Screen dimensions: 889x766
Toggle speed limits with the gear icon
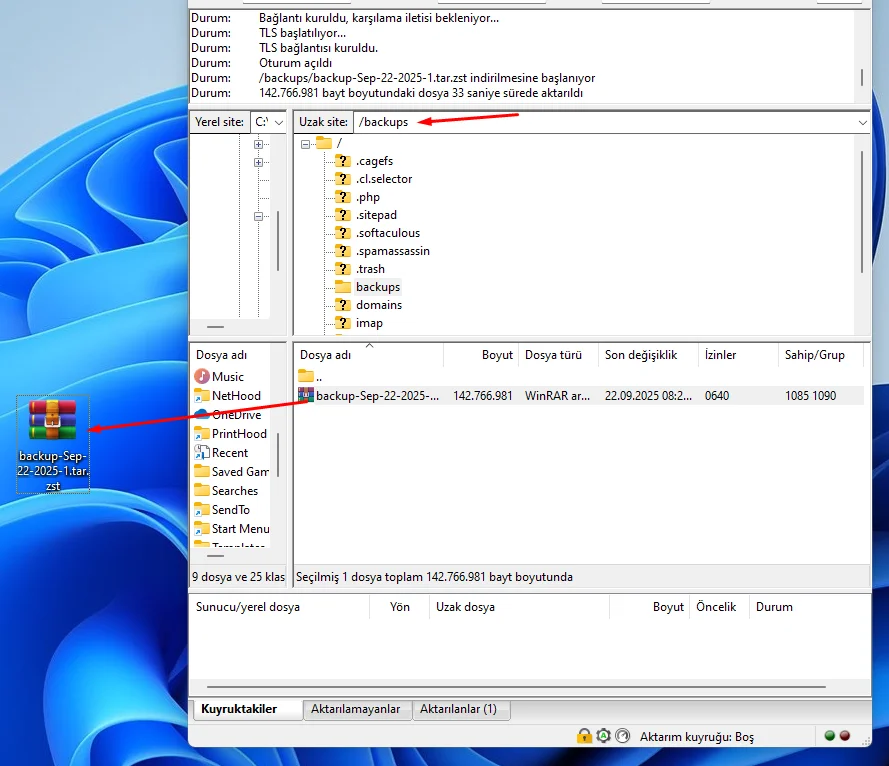[603, 736]
